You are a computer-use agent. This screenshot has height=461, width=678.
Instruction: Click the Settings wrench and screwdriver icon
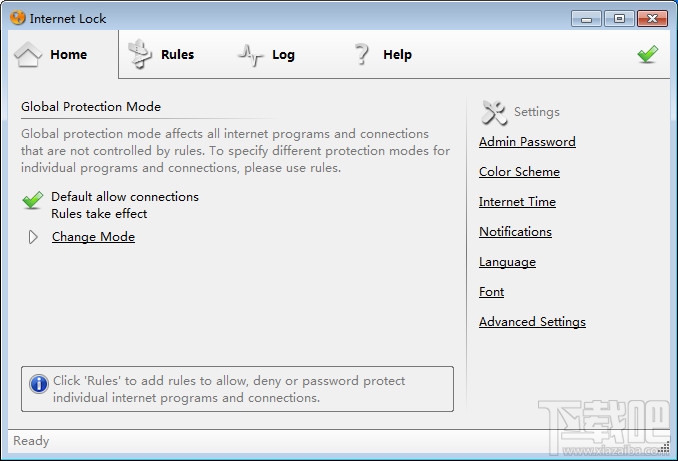(494, 112)
